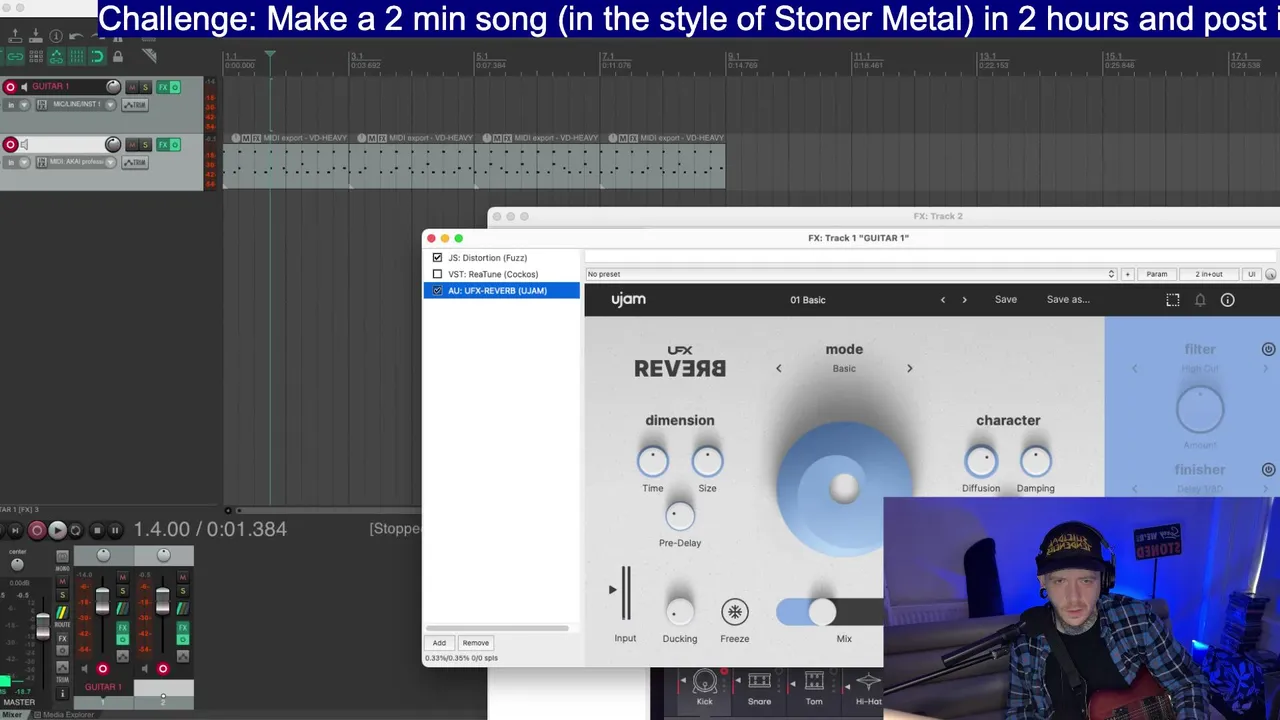Switch to the Mixer tab
The image size is (1280, 720).
click(x=12, y=714)
